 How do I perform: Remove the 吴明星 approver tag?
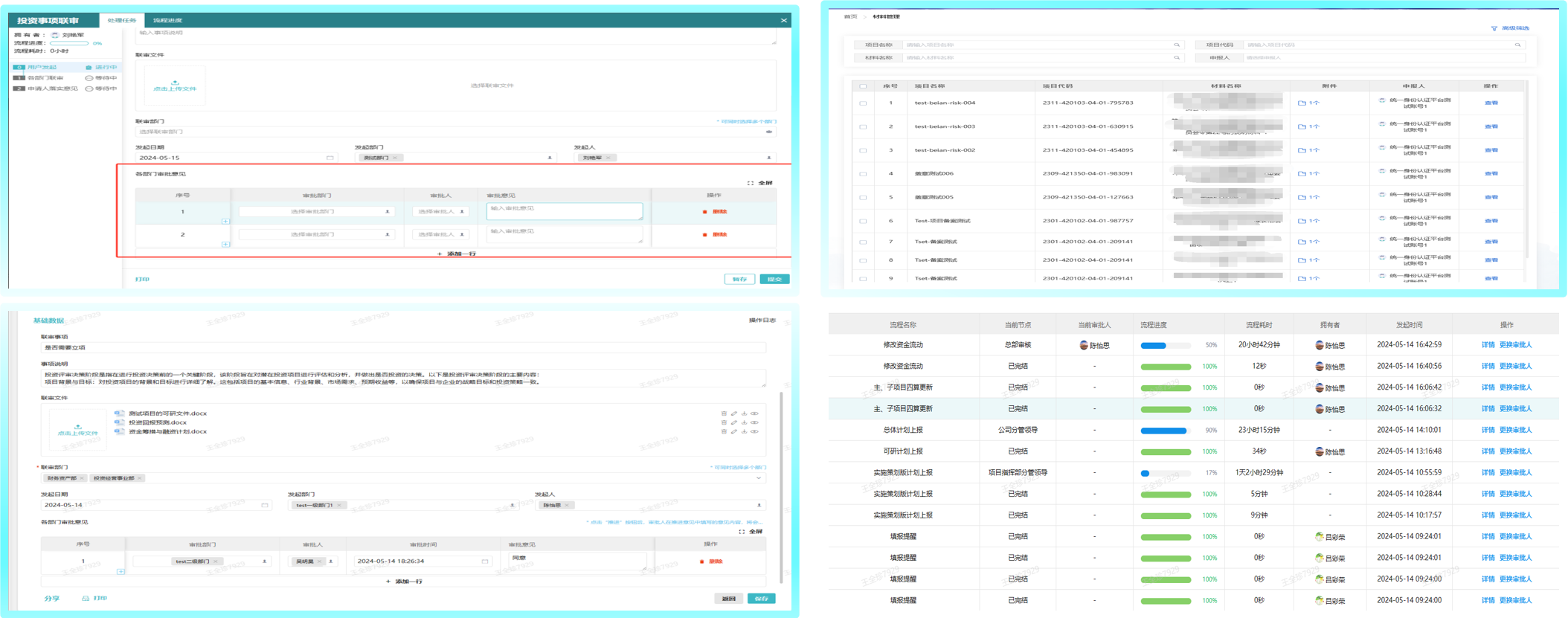pos(319,561)
